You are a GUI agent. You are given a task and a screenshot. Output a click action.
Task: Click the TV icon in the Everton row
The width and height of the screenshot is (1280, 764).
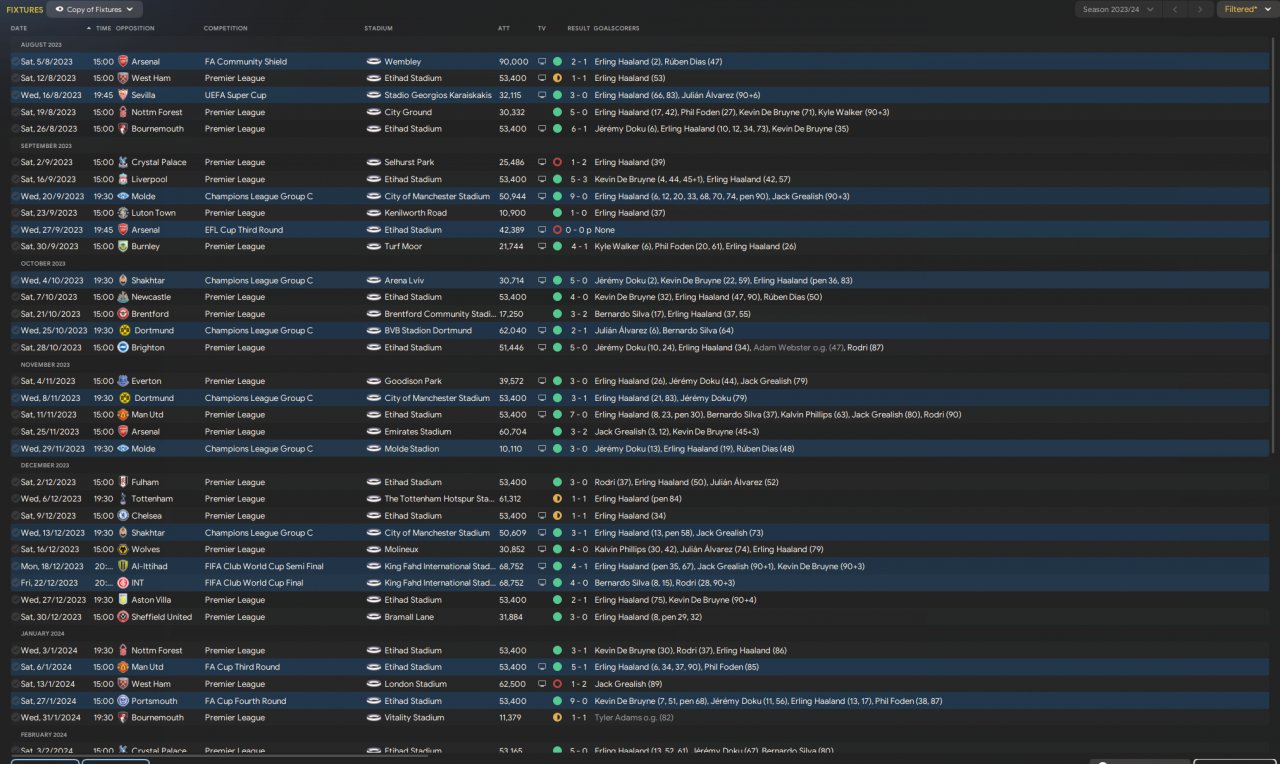coord(542,381)
